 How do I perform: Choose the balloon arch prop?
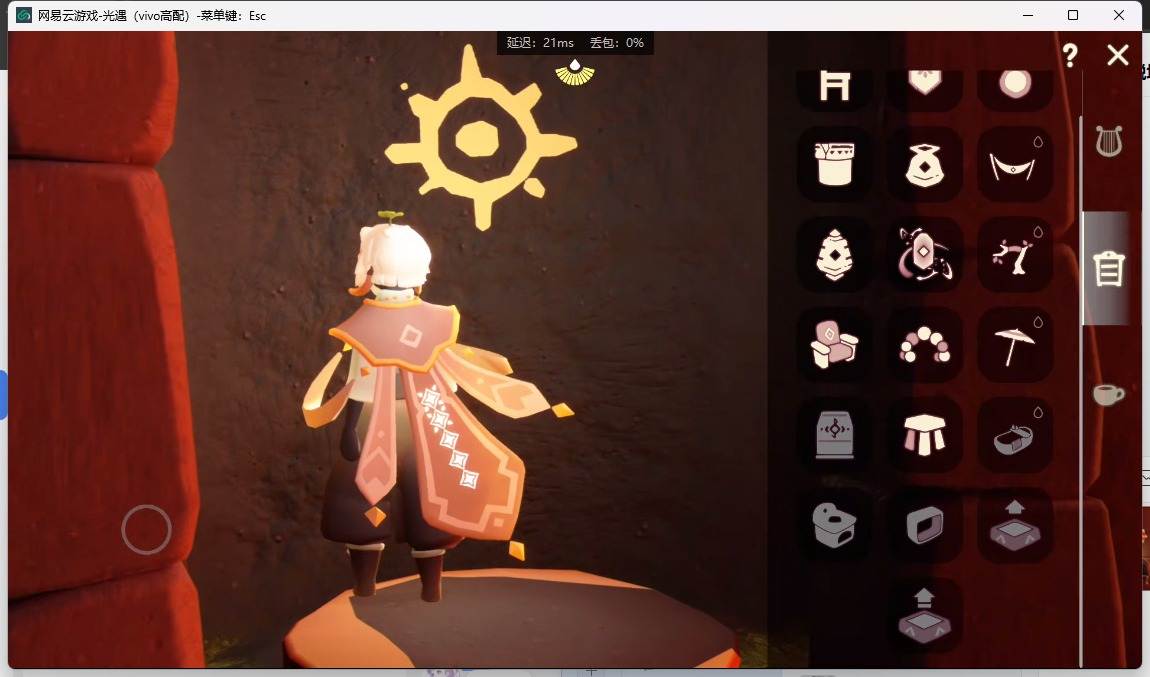(925, 345)
